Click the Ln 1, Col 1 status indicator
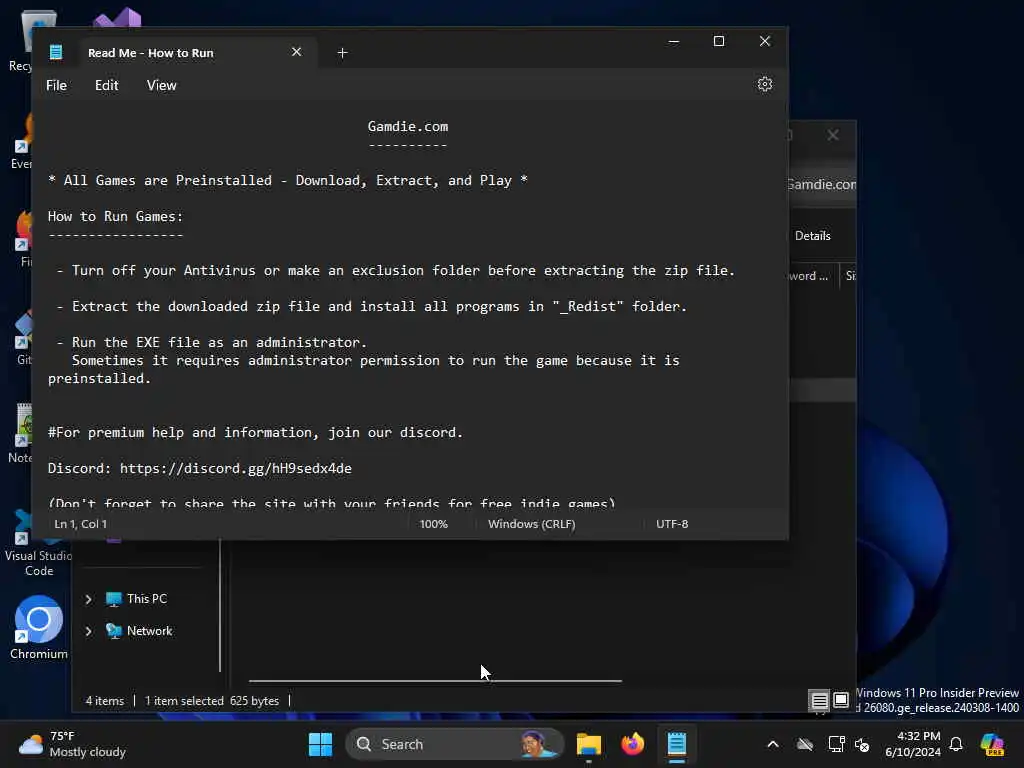 [80, 524]
